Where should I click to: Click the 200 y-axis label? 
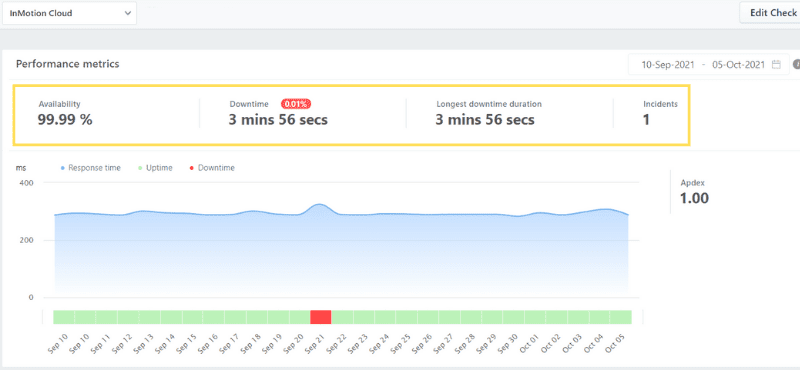(27, 240)
